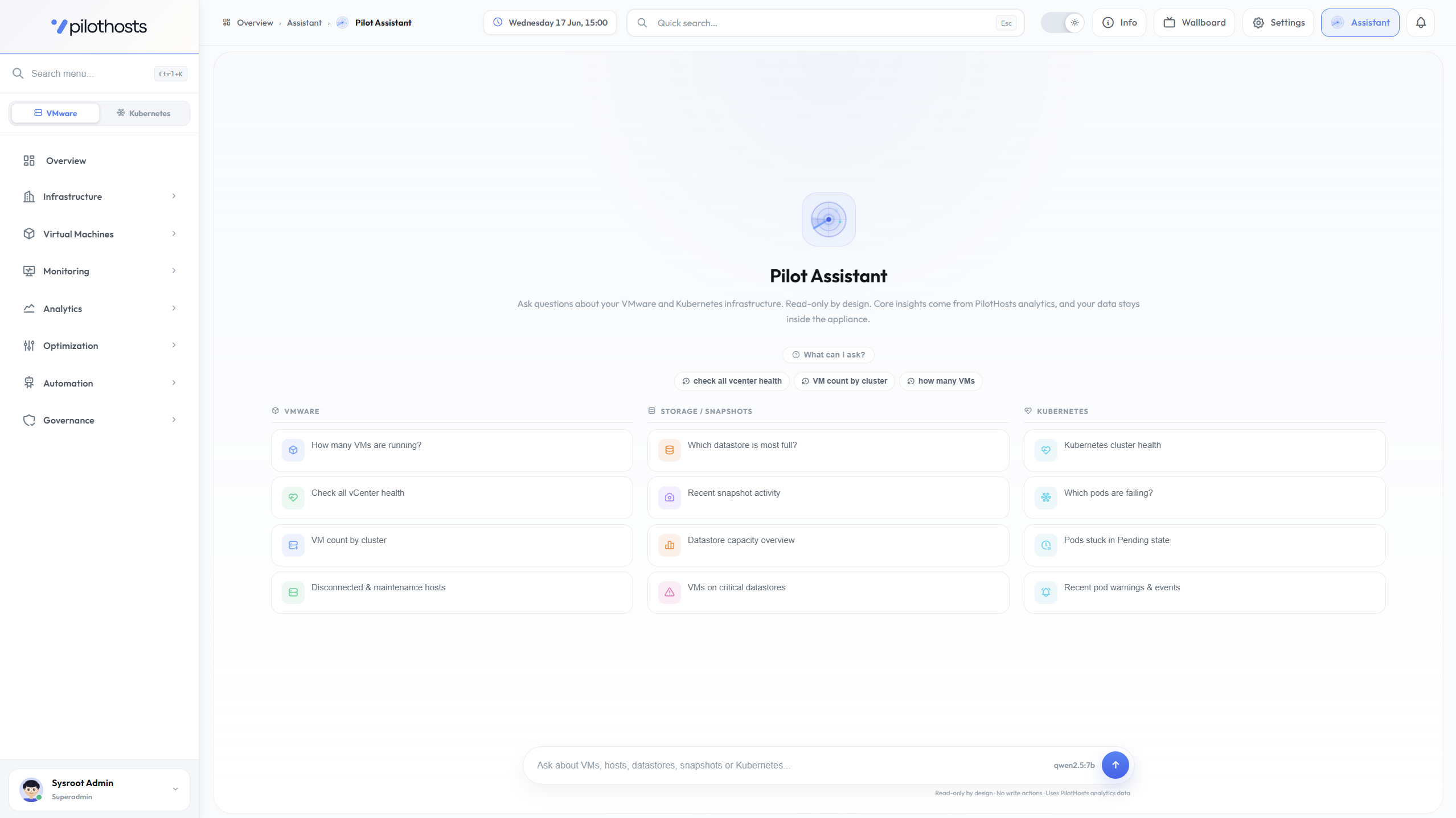Select the 'check all vcenter health' chip
The height and width of the screenshot is (818, 1456).
tap(732, 381)
